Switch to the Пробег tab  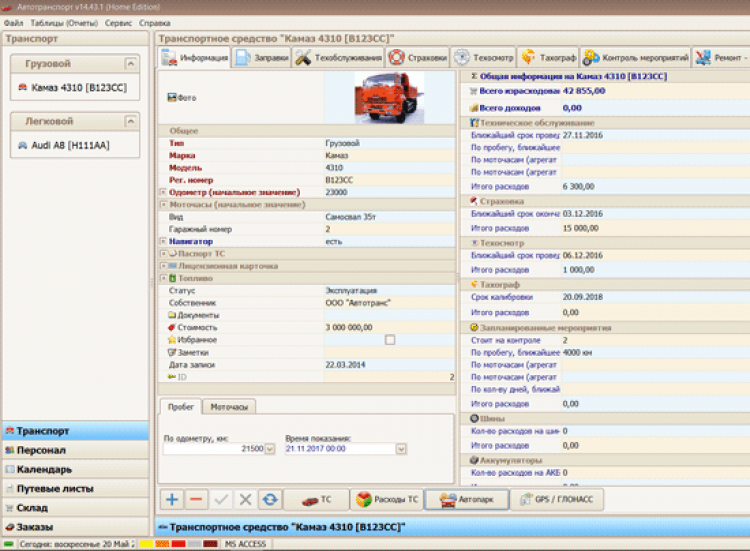(181, 407)
